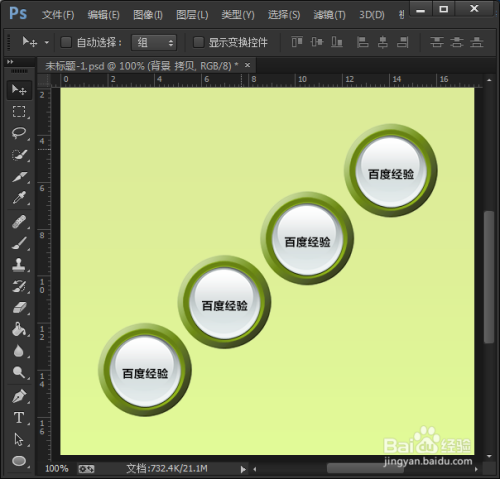The height and width of the screenshot is (479, 500).
Task: Enable the 显示变换控件 checkbox
Action: point(199,42)
